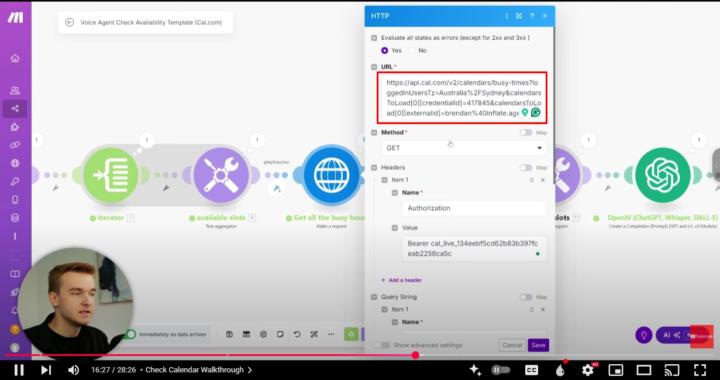This screenshot has width=720, height=380.
Task: Switch to theater mode
Action: (644, 370)
